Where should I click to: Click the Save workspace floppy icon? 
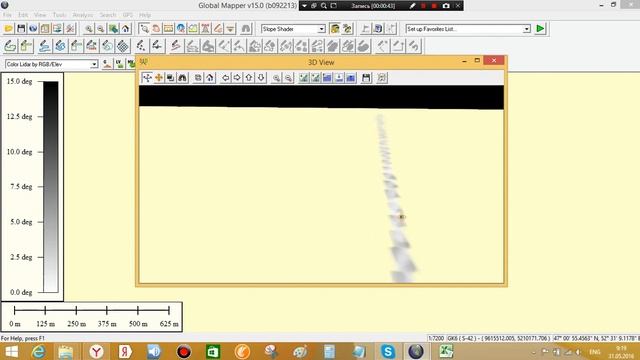tap(21, 29)
